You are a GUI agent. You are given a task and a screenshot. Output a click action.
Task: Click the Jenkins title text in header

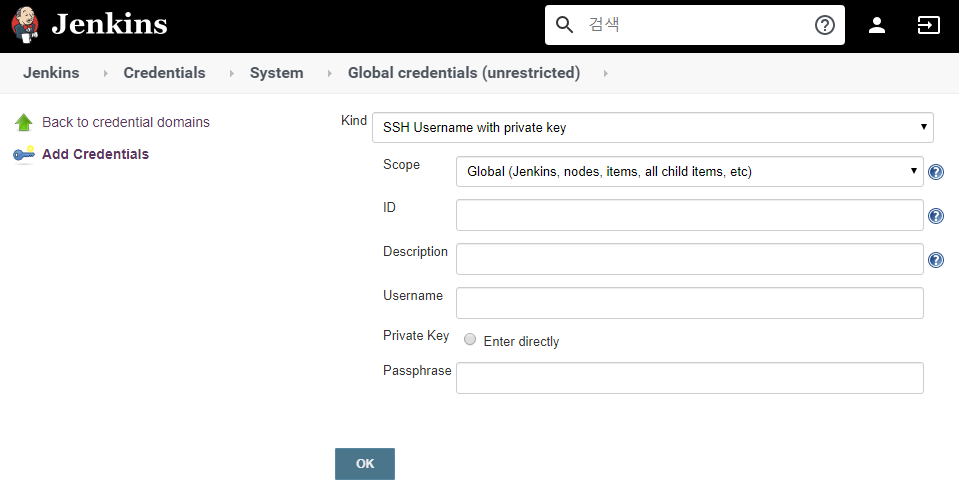(x=109, y=24)
